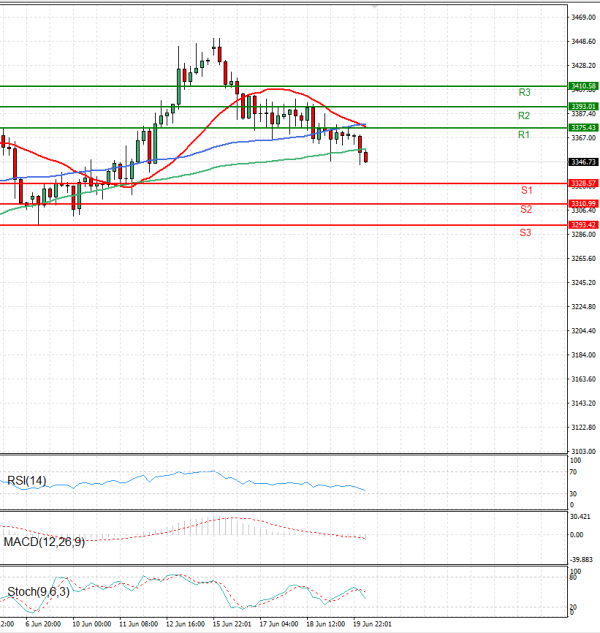Image resolution: width=600 pixels, height=633 pixels.
Task: Click the R2 resistance label
Action: click(x=524, y=116)
